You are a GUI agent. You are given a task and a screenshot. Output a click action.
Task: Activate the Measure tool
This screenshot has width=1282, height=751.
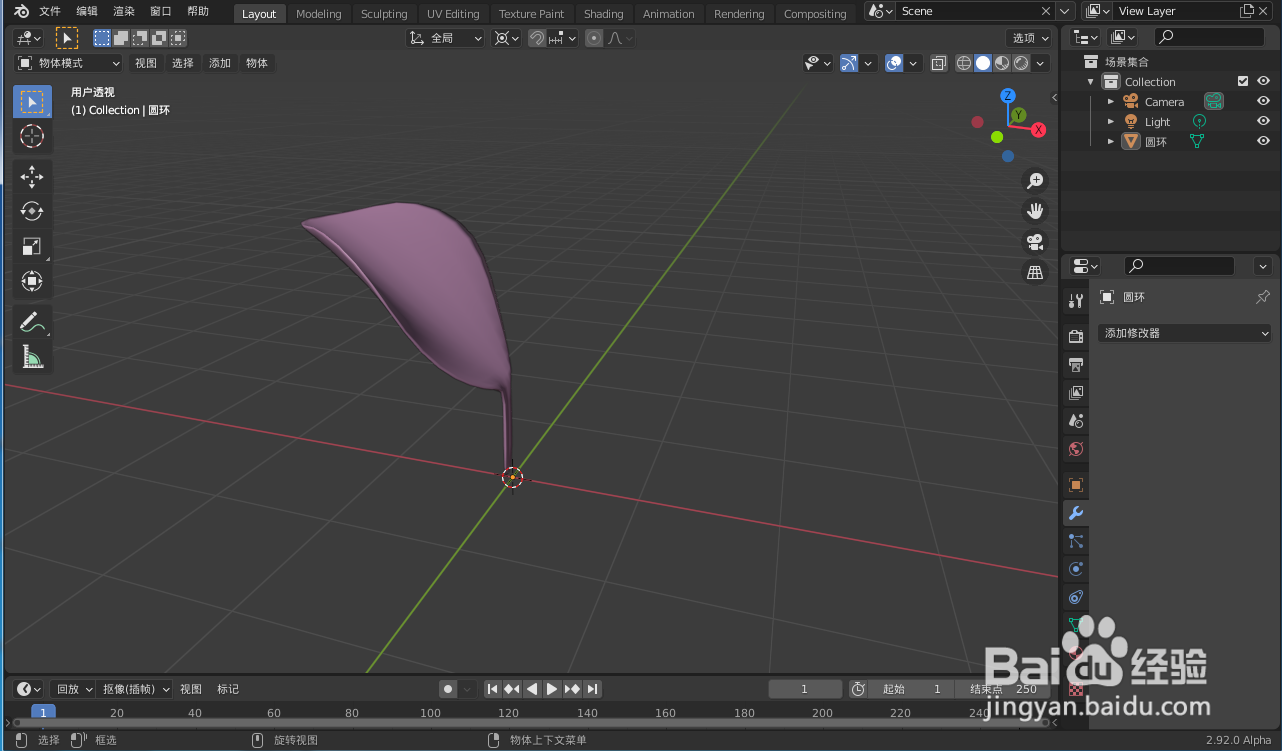pos(32,356)
